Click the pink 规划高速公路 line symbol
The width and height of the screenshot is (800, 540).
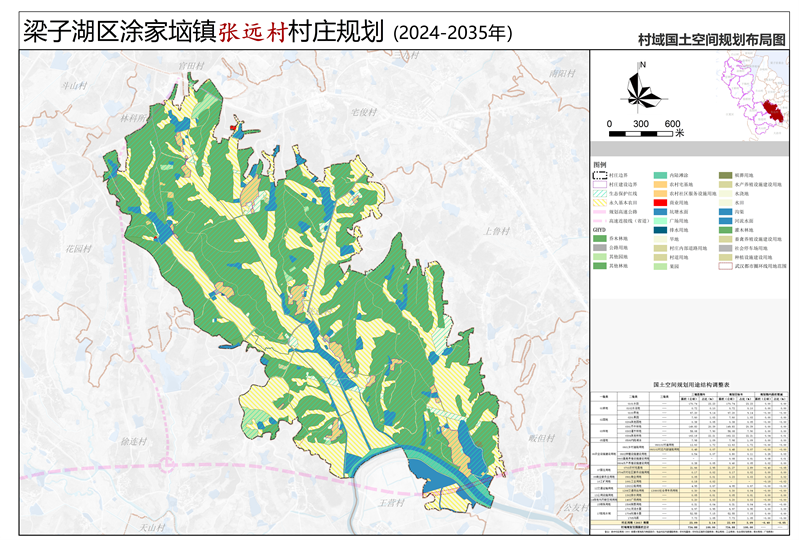(600, 212)
